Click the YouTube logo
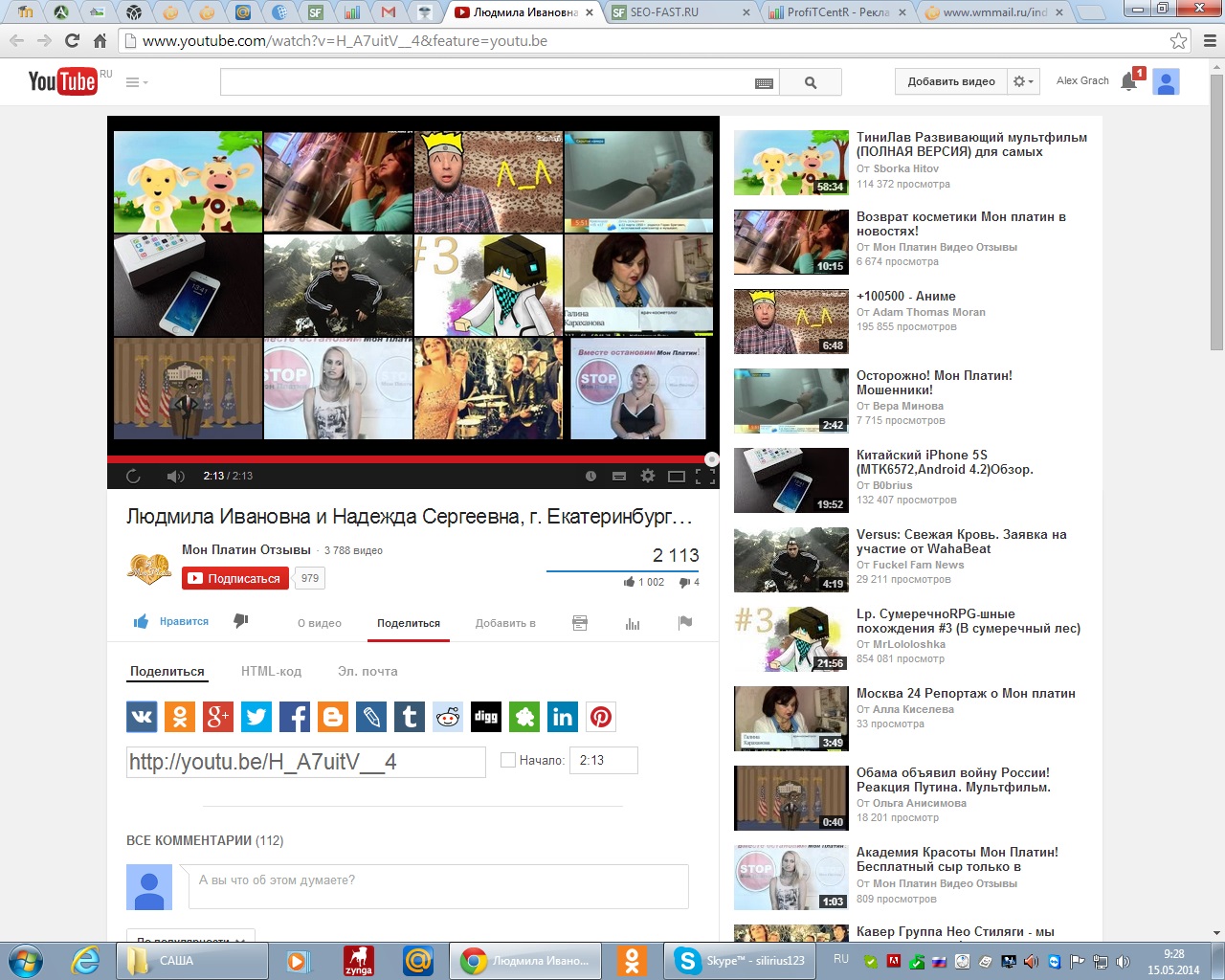The width and height of the screenshot is (1225, 980). click(62, 81)
